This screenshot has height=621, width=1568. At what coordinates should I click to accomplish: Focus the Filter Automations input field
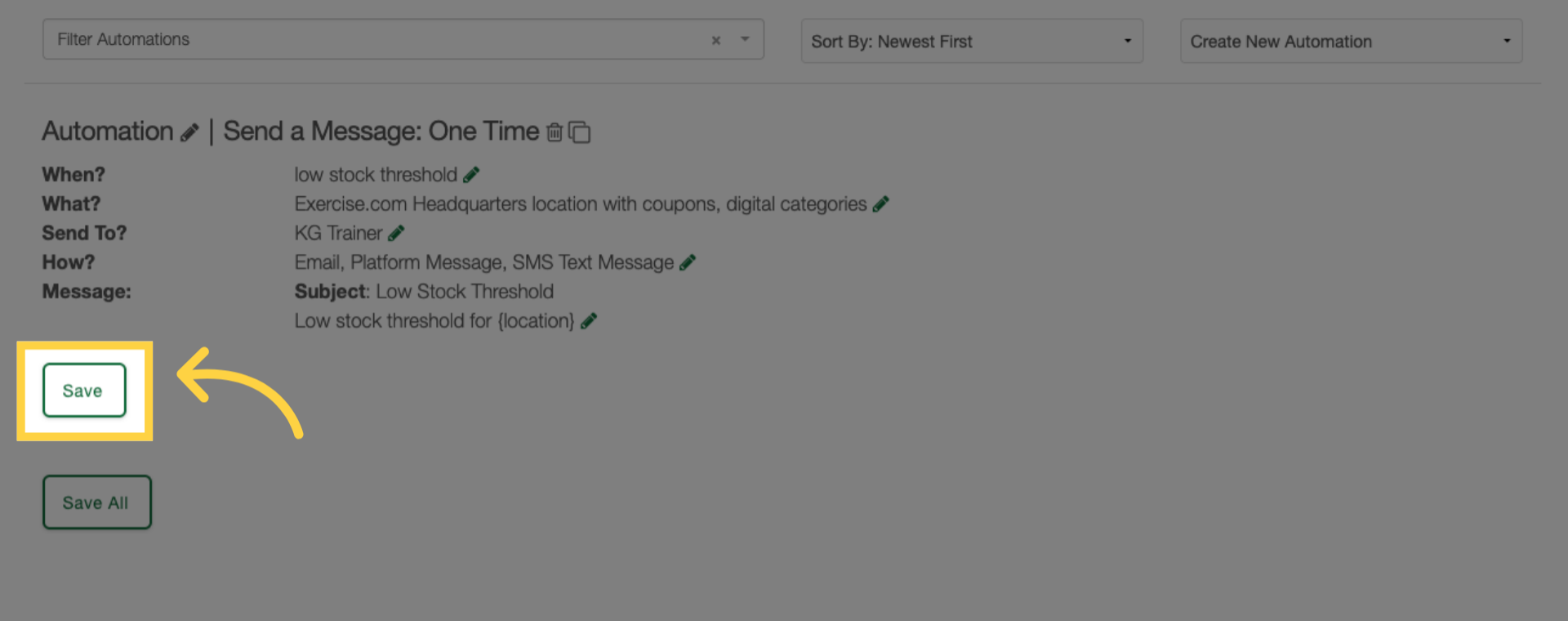click(376, 39)
